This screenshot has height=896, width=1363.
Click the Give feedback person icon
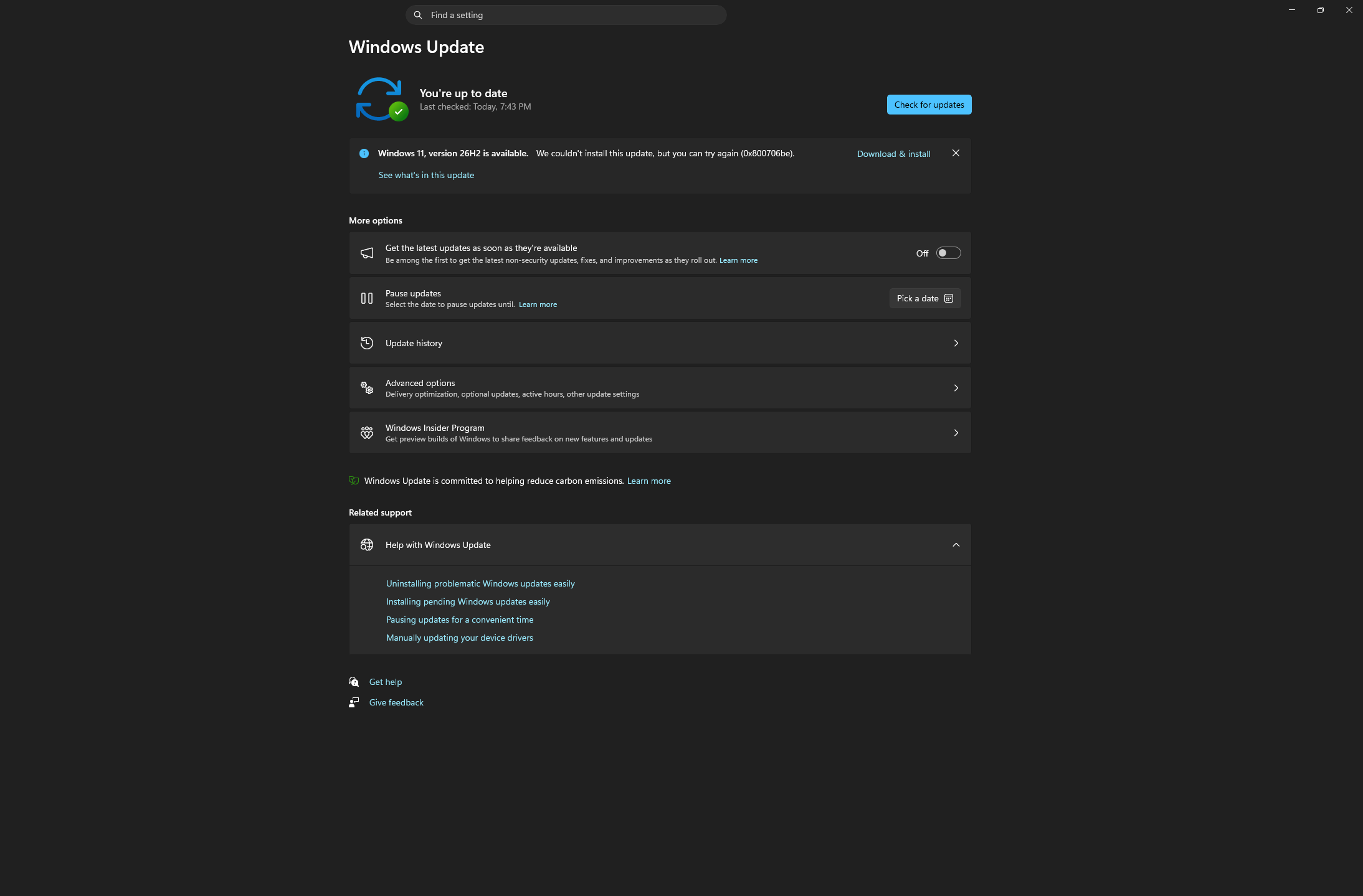tap(354, 702)
